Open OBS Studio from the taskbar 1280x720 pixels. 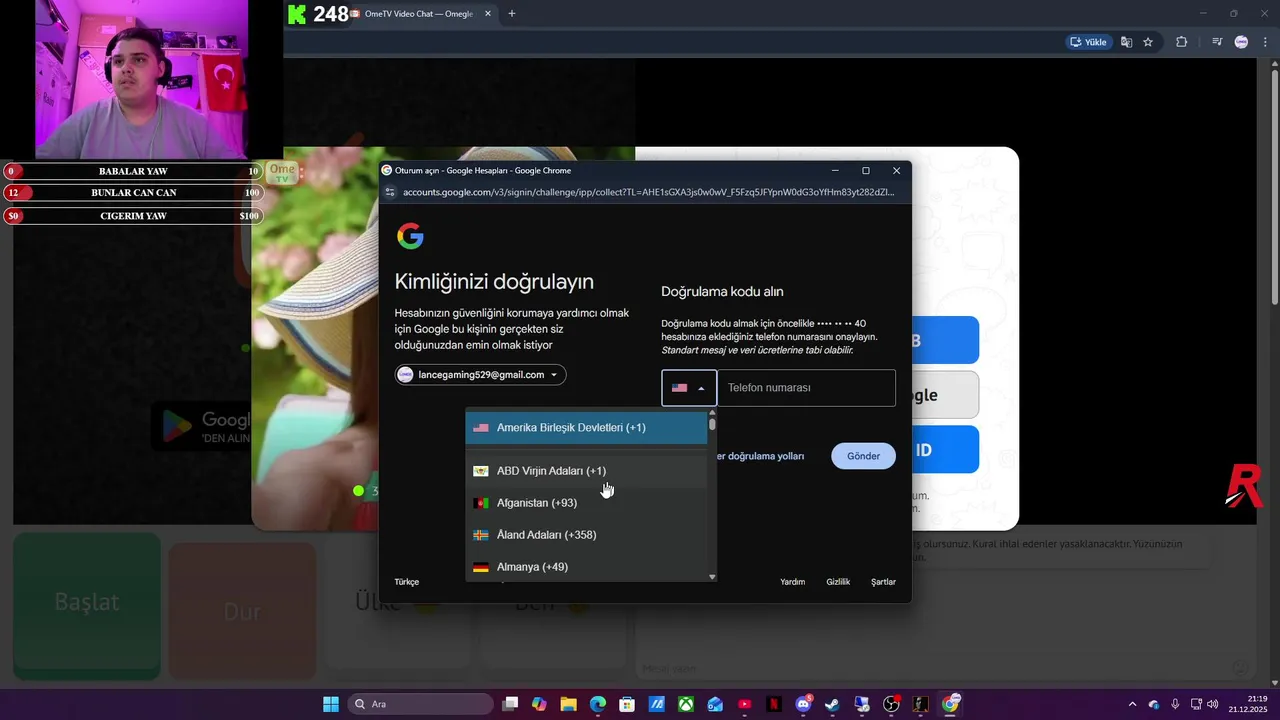(891, 704)
